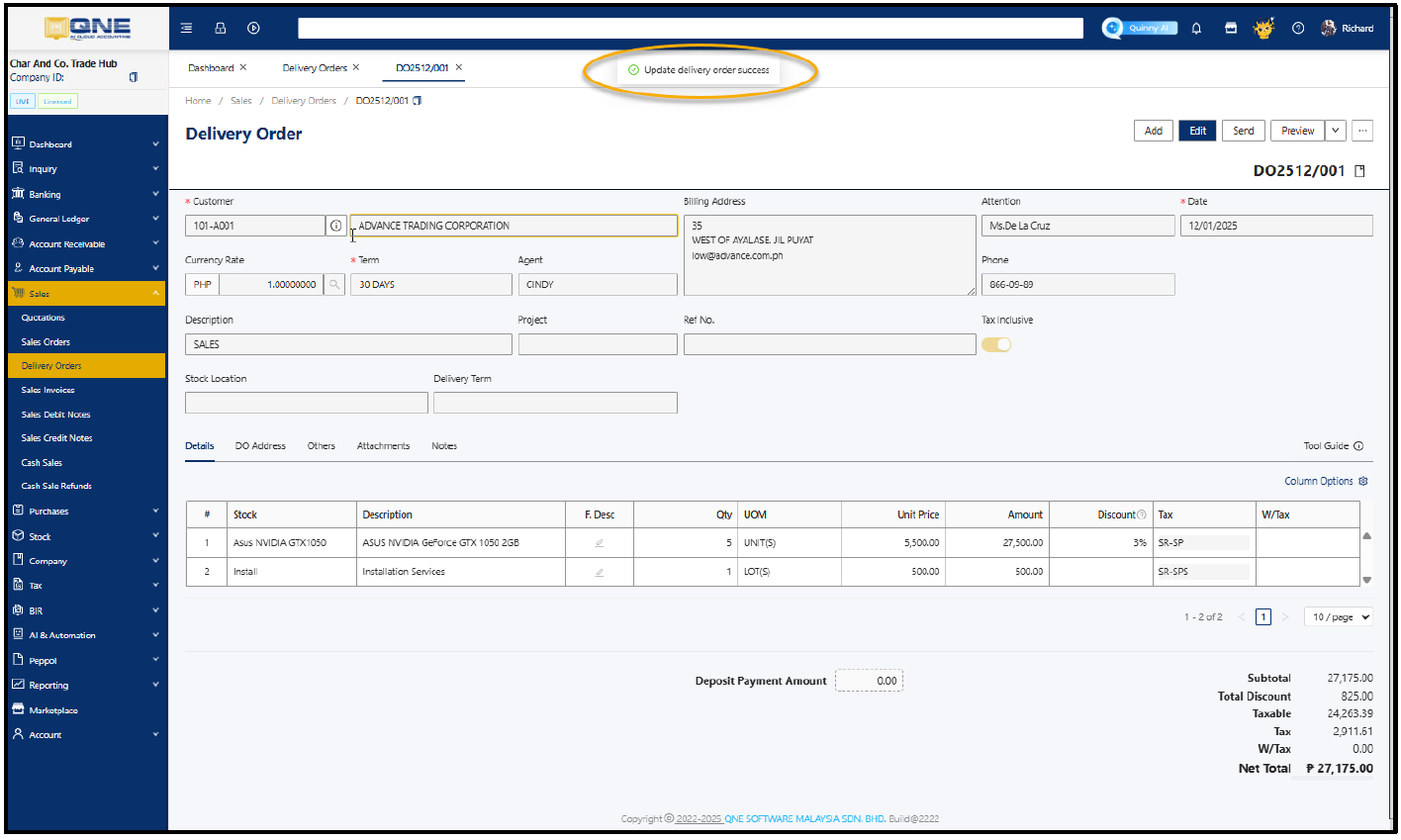The image size is (1401, 840).
Task: Open the Notes tab
Action: click(444, 446)
